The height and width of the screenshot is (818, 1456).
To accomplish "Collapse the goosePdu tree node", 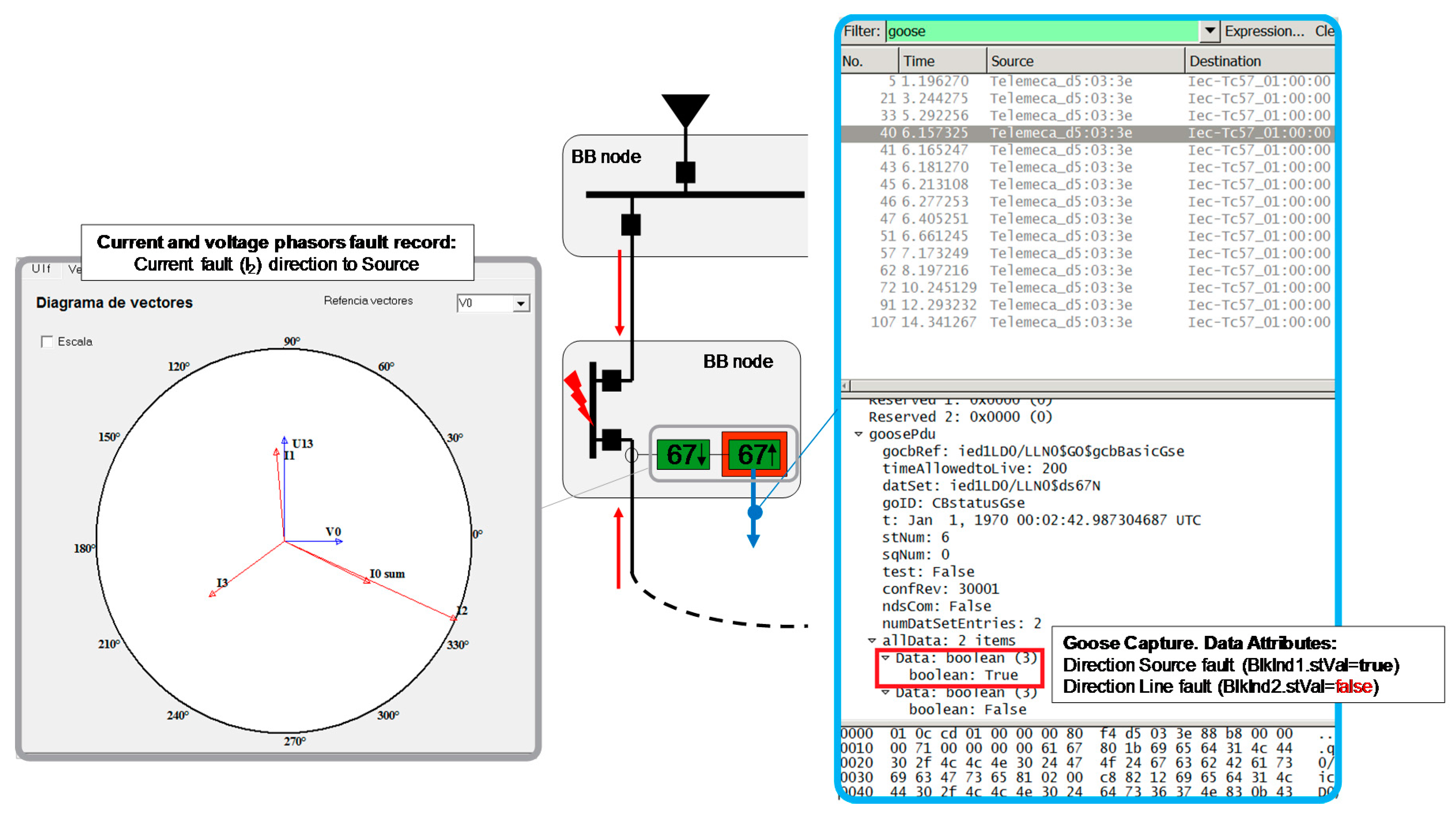I will [x=858, y=434].
